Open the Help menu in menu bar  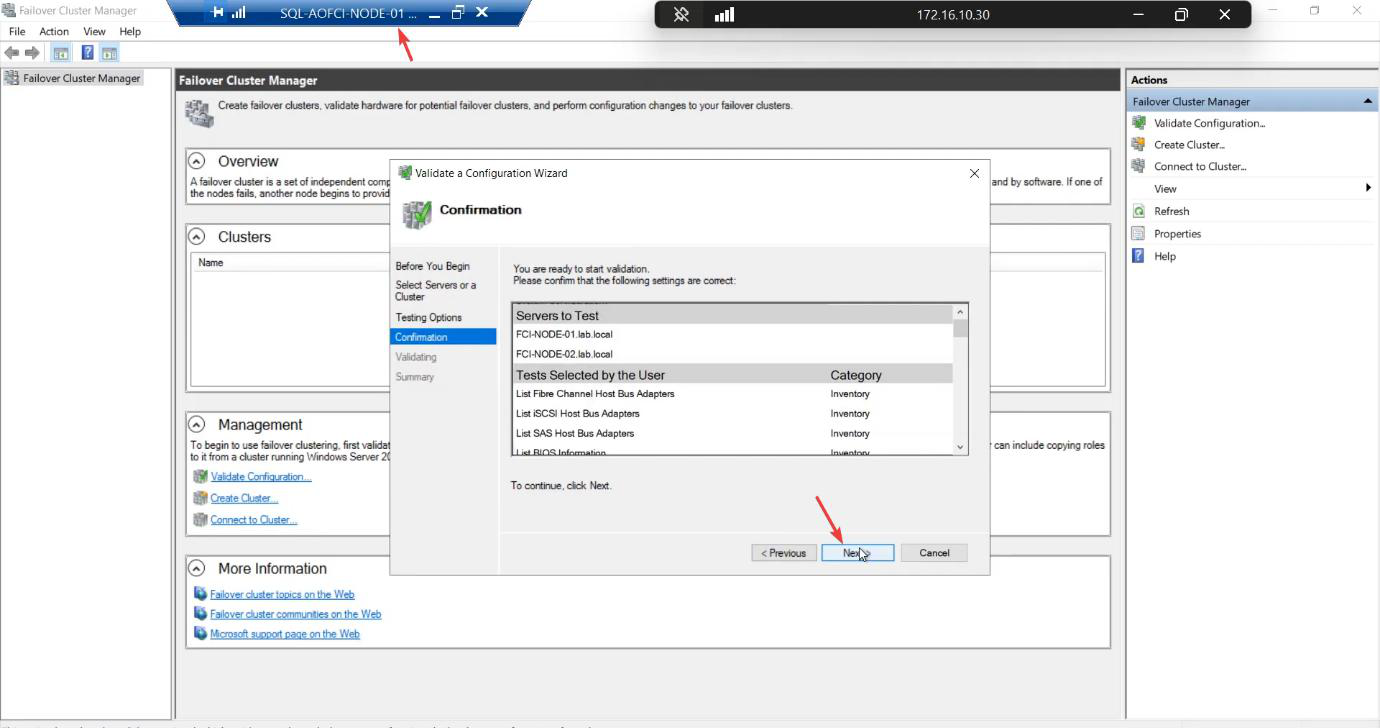coord(130,32)
